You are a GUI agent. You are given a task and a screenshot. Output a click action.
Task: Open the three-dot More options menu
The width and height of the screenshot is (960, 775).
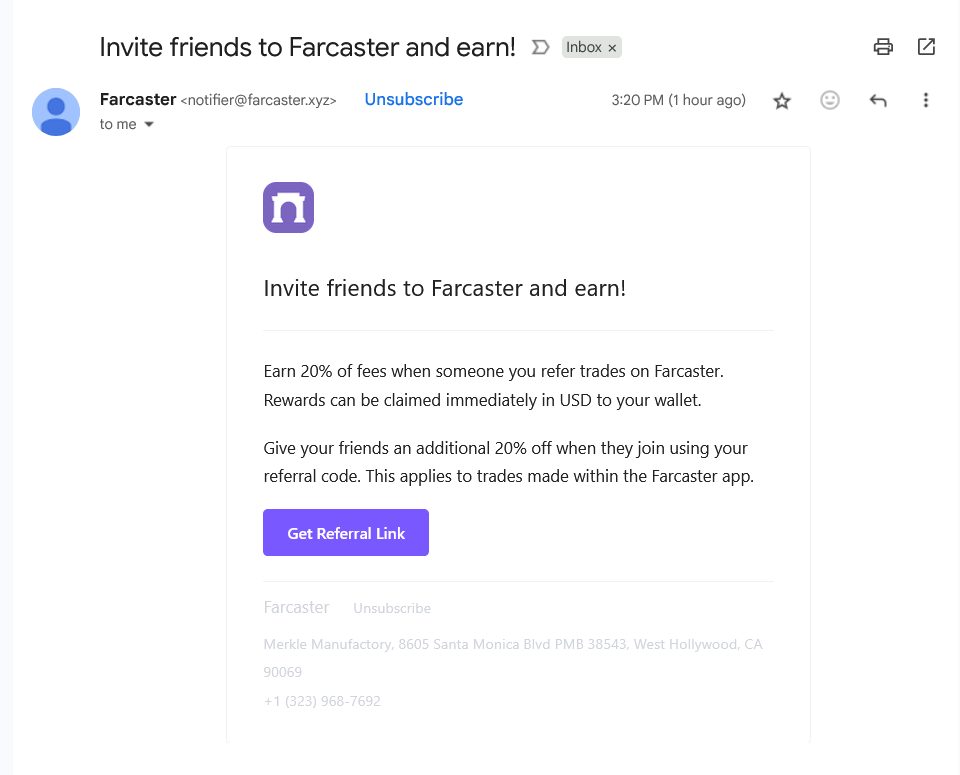[x=926, y=100]
